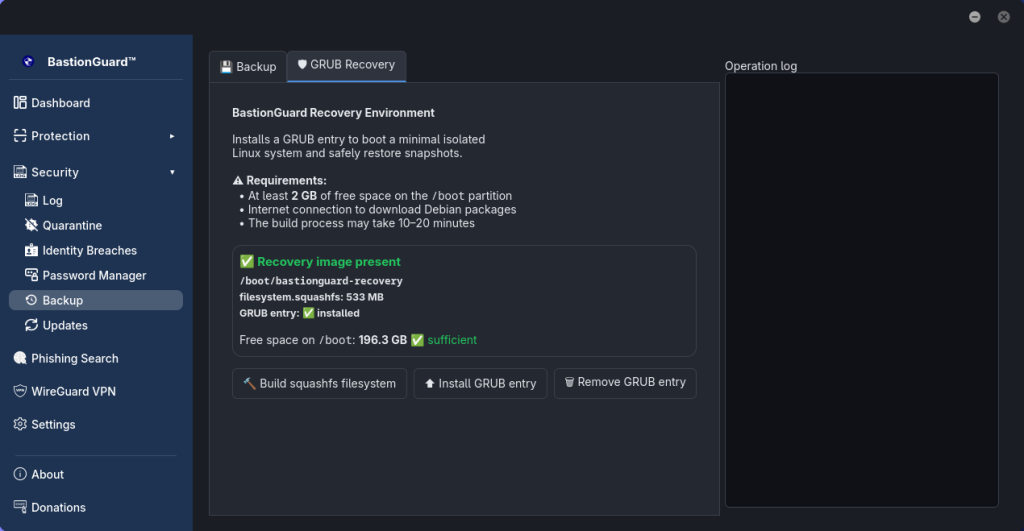1024x531 pixels.
Task: Open WireGuard VPN page
Action: click(96, 391)
